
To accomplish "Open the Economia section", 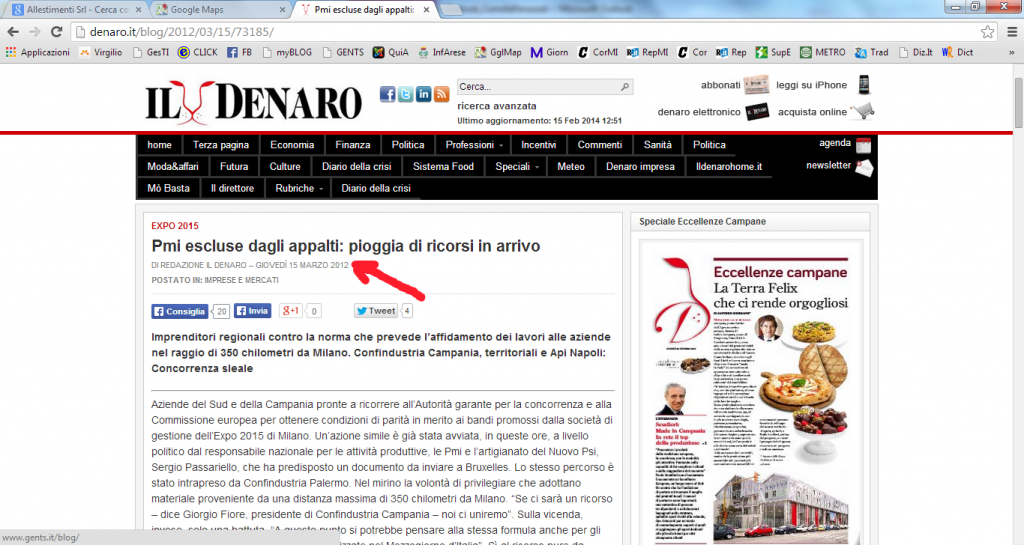I will [x=292, y=145].
